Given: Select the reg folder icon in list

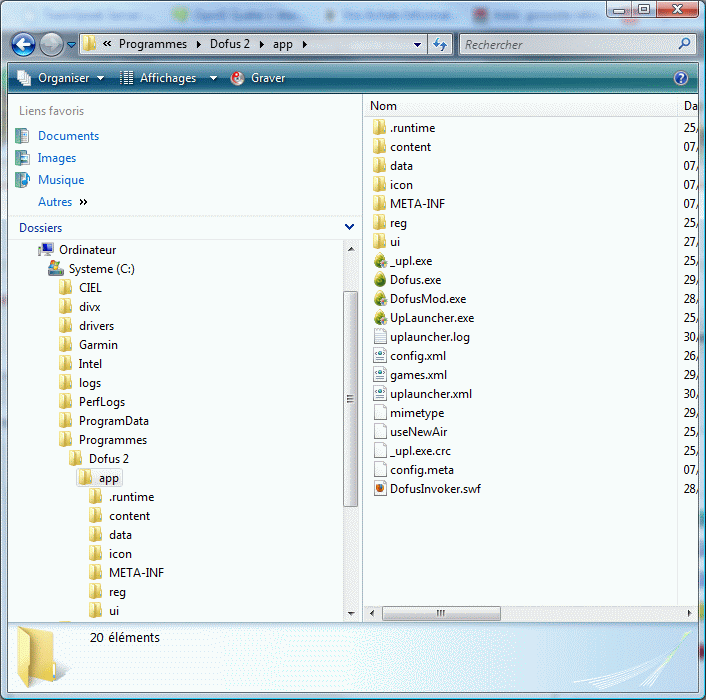Looking at the screenshot, I should pos(380,222).
